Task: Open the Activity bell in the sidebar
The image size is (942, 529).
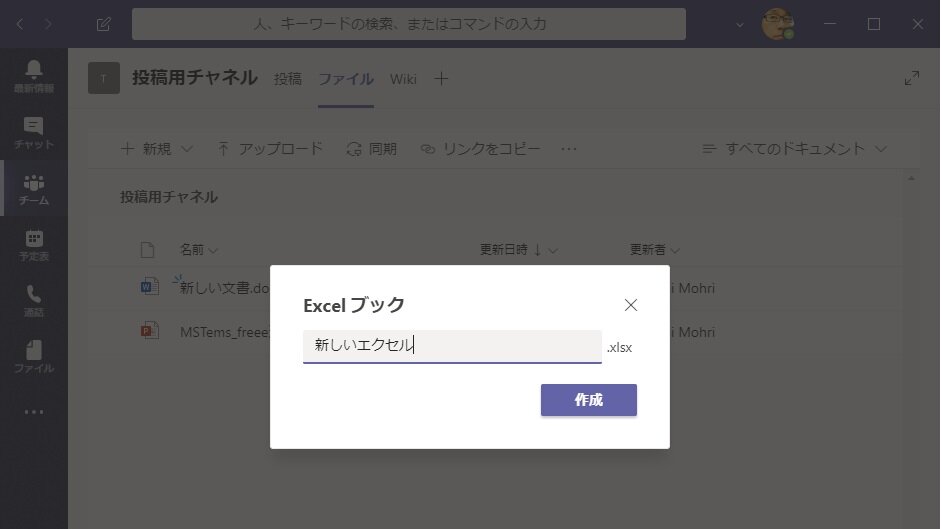Action: (34, 76)
